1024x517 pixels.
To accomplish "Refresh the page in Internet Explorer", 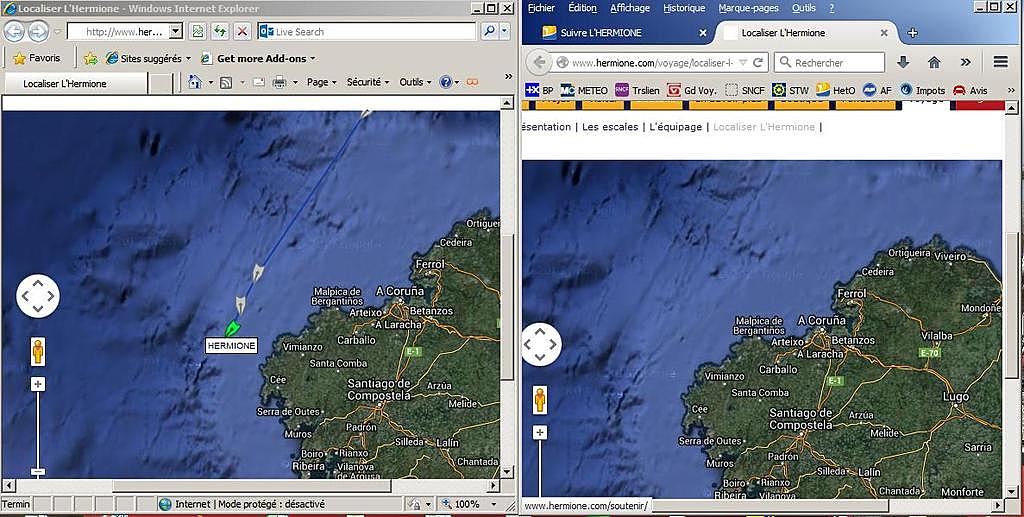I will tap(220, 31).
